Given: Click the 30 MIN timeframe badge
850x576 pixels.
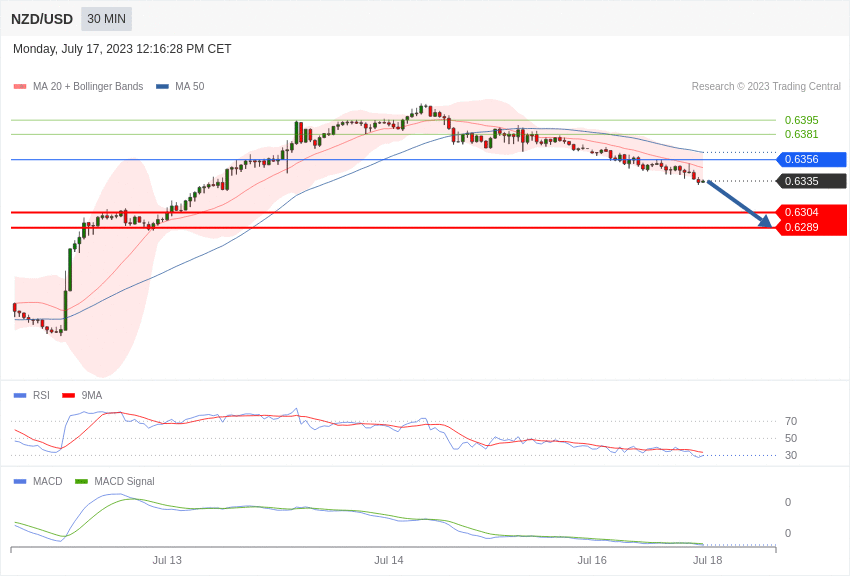Looking at the screenshot, I should tap(106, 19).
